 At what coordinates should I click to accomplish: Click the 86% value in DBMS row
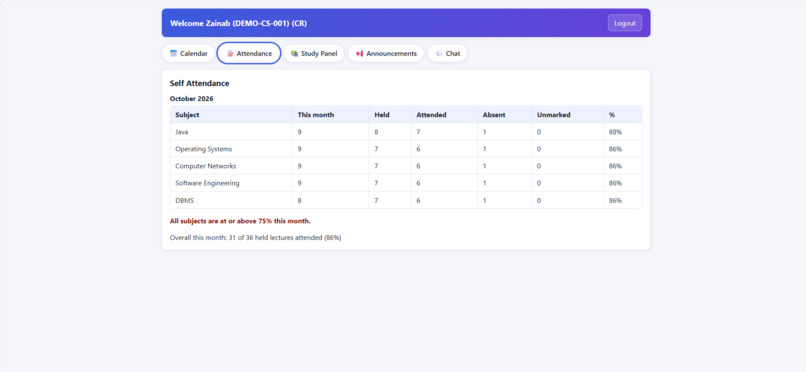click(x=615, y=200)
